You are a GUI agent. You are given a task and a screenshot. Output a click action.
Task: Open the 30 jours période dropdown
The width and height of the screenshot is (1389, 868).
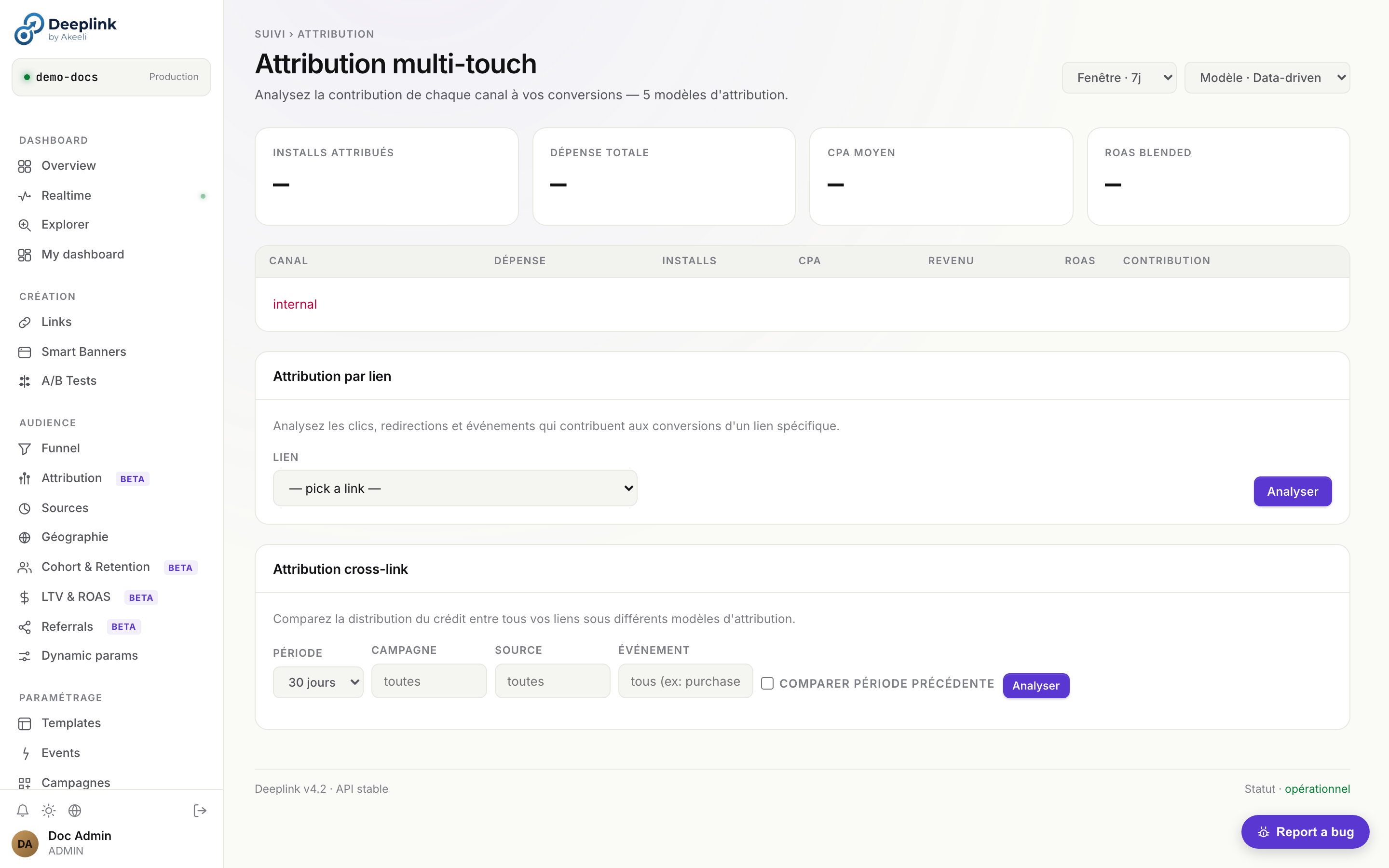point(318,682)
